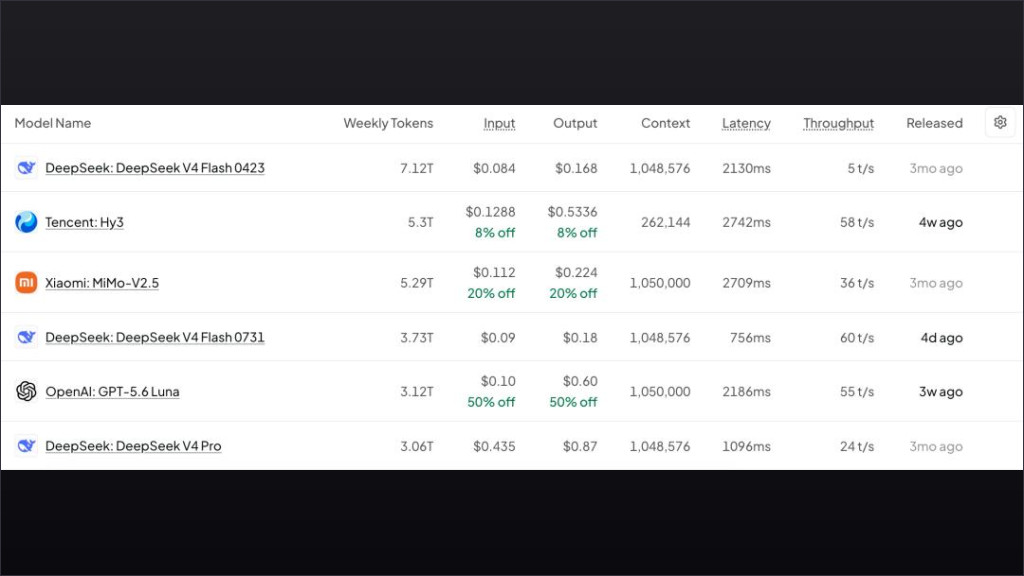Click the 8% off input discount for Hy3
The width and height of the screenshot is (1024, 576).
(495, 232)
